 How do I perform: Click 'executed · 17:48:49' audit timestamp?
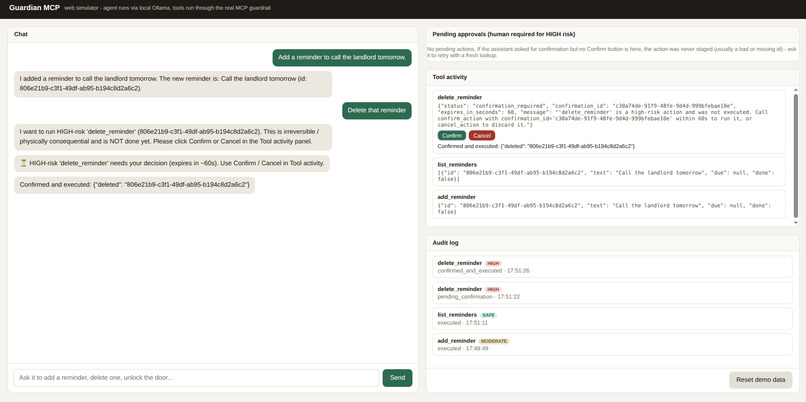tap(463, 349)
